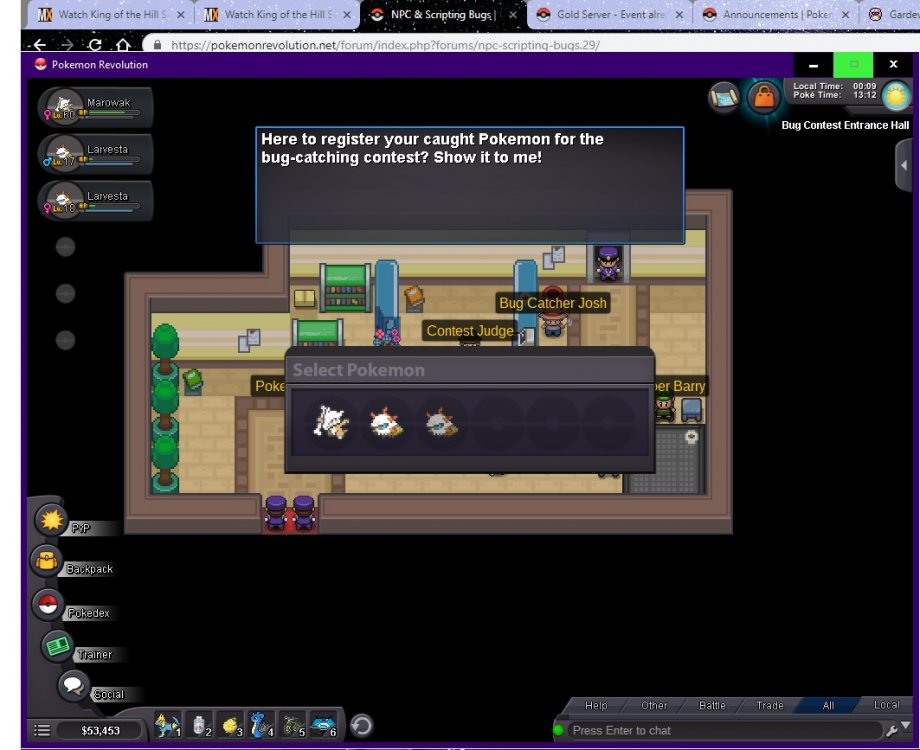Screen dimensions: 920x750
Task: Click Marowak's party slot health bar
Action: tap(112, 114)
